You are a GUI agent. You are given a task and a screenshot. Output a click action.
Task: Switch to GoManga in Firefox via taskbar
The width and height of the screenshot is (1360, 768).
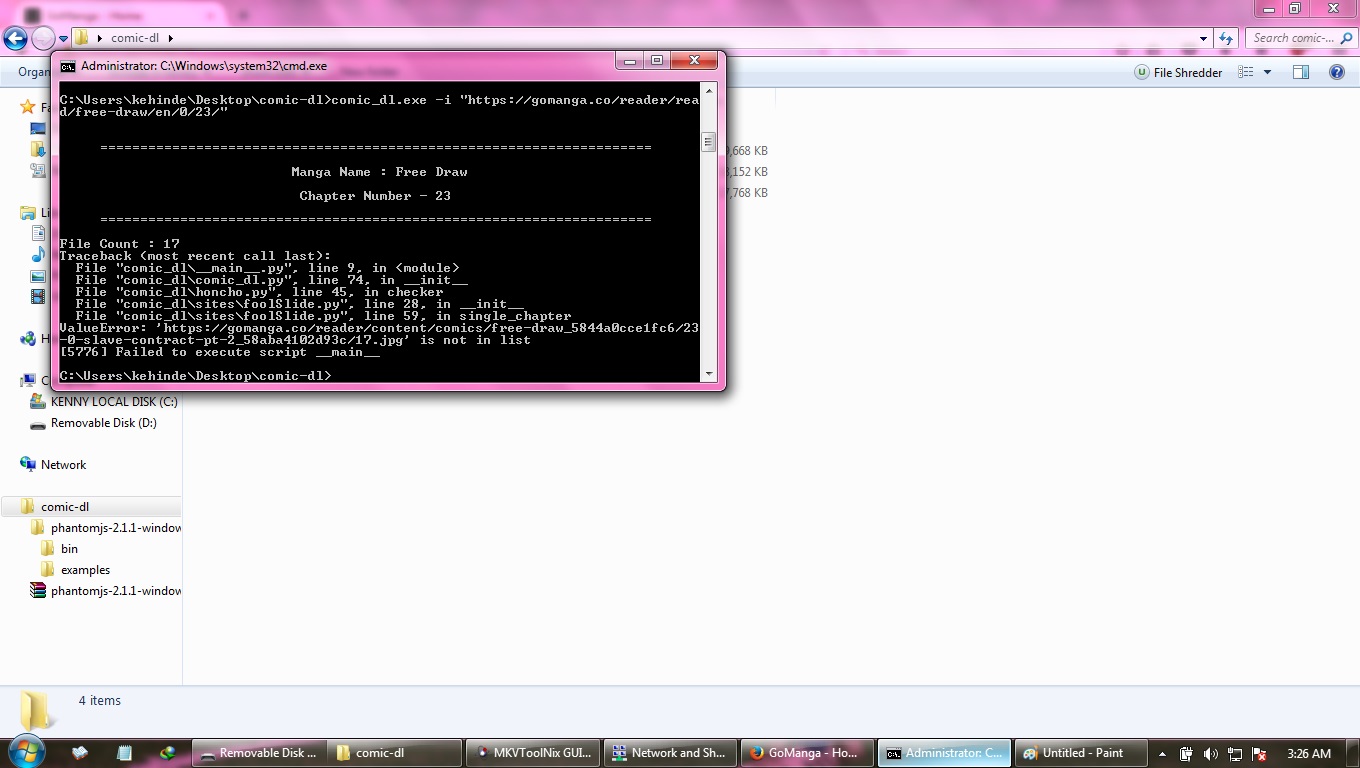[x=807, y=752]
